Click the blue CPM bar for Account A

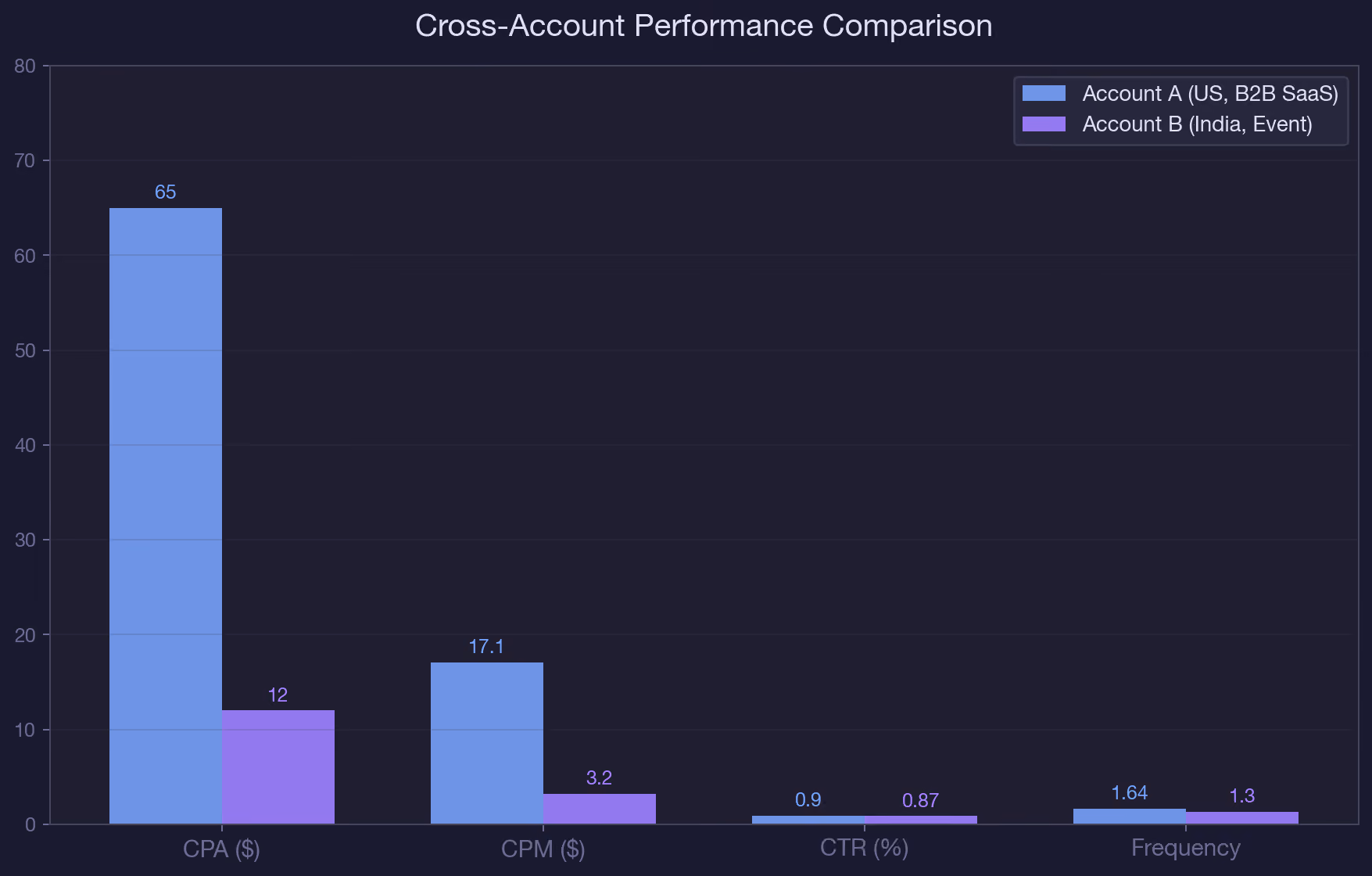point(487,743)
